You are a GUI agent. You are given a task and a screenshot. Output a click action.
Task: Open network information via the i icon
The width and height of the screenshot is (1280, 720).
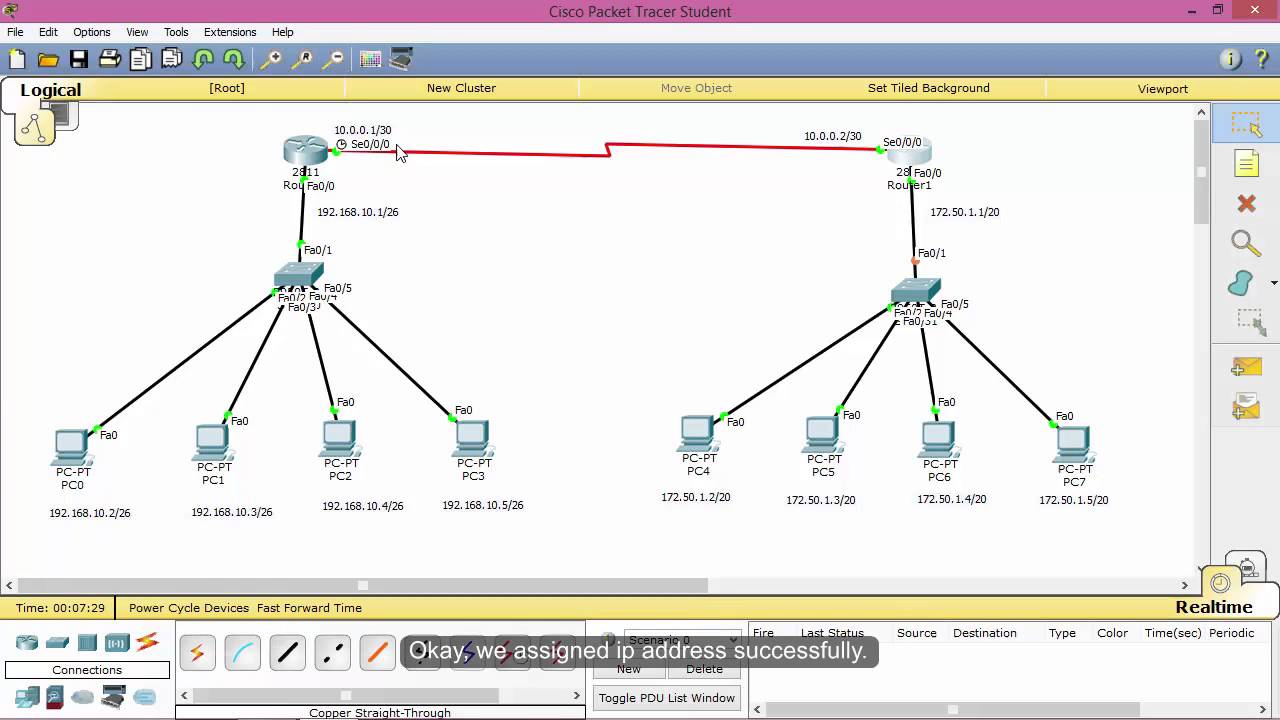pos(1231,59)
